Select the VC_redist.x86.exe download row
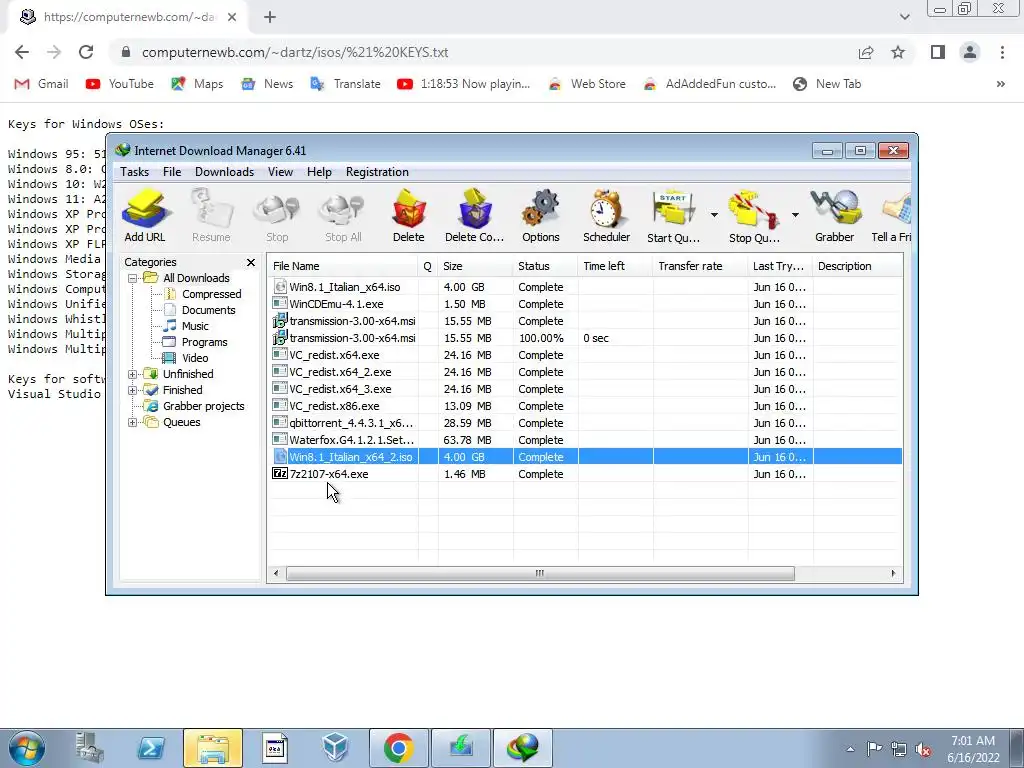Screen dimensions: 1024x768 [x=585, y=406]
